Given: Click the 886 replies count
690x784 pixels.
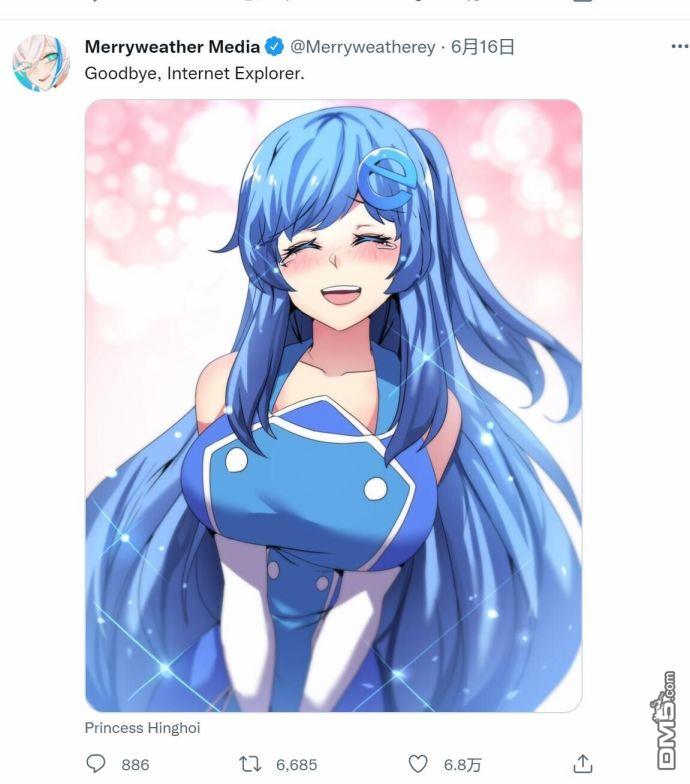Looking at the screenshot, I should (x=136, y=764).
